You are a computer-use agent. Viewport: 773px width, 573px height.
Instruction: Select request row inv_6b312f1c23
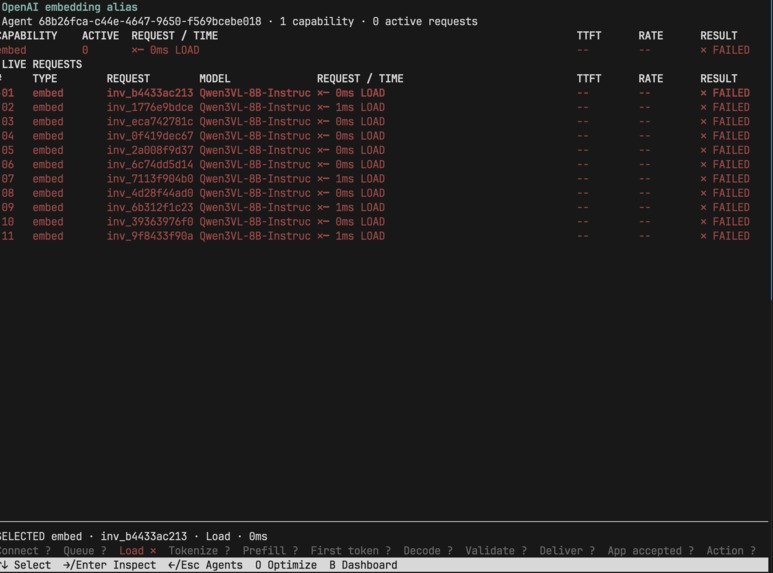pyautogui.click(x=375, y=207)
